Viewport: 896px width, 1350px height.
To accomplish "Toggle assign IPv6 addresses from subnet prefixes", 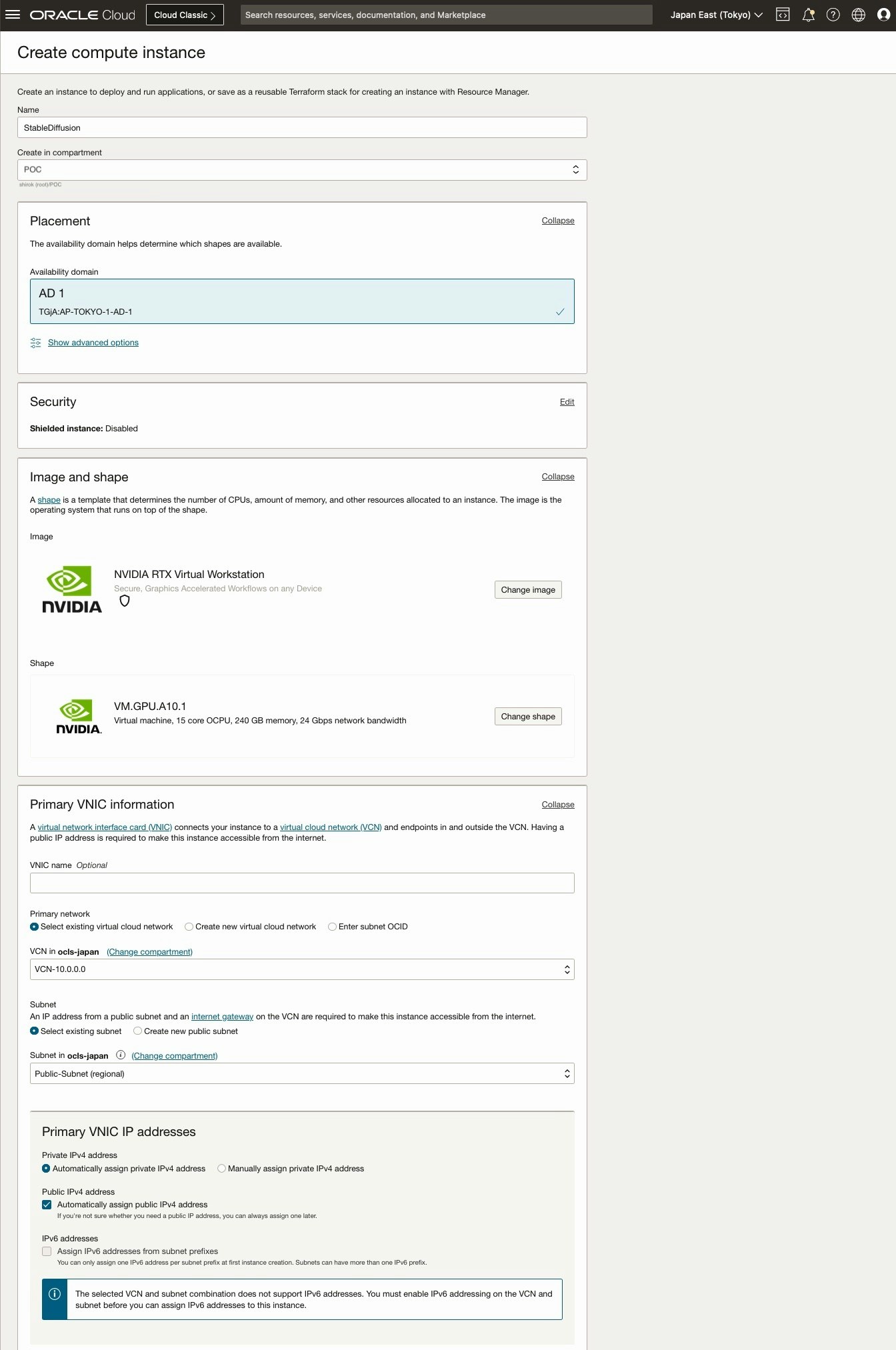I will (x=47, y=1251).
